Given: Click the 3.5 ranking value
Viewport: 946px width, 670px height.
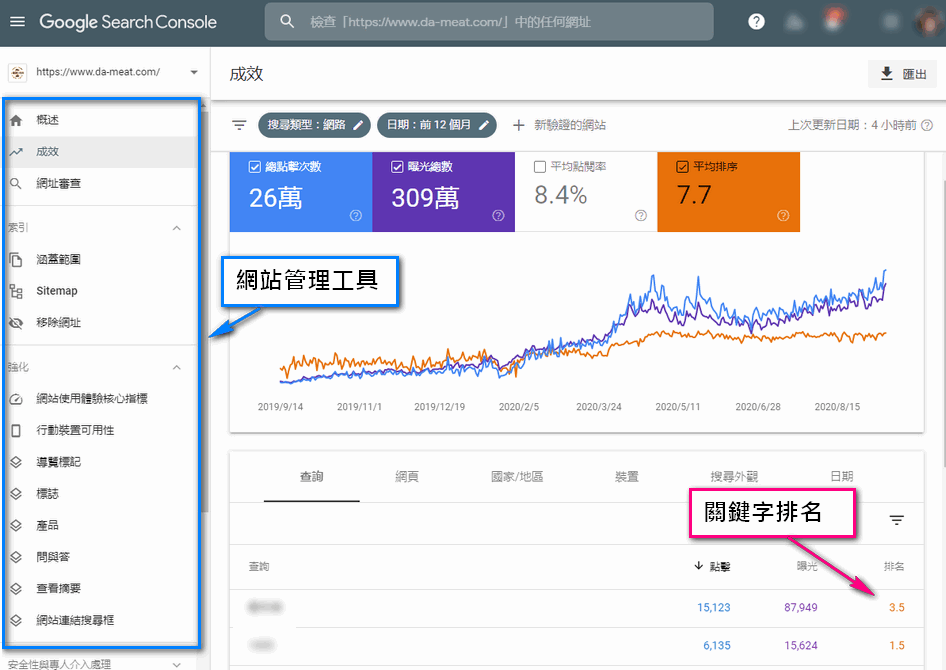Looking at the screenshot, I should [897, 607].
